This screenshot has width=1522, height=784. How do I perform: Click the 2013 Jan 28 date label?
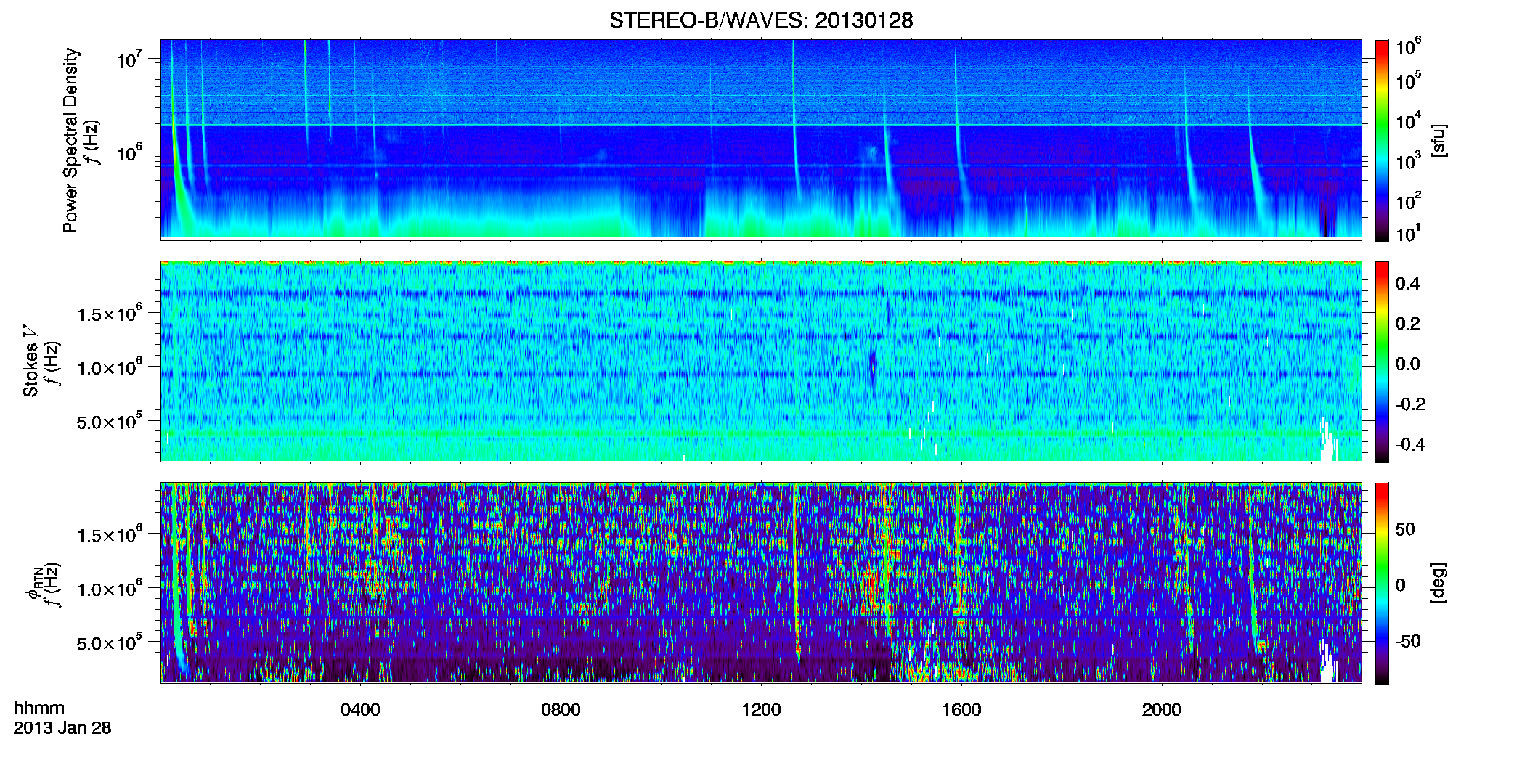click(62, 728)
